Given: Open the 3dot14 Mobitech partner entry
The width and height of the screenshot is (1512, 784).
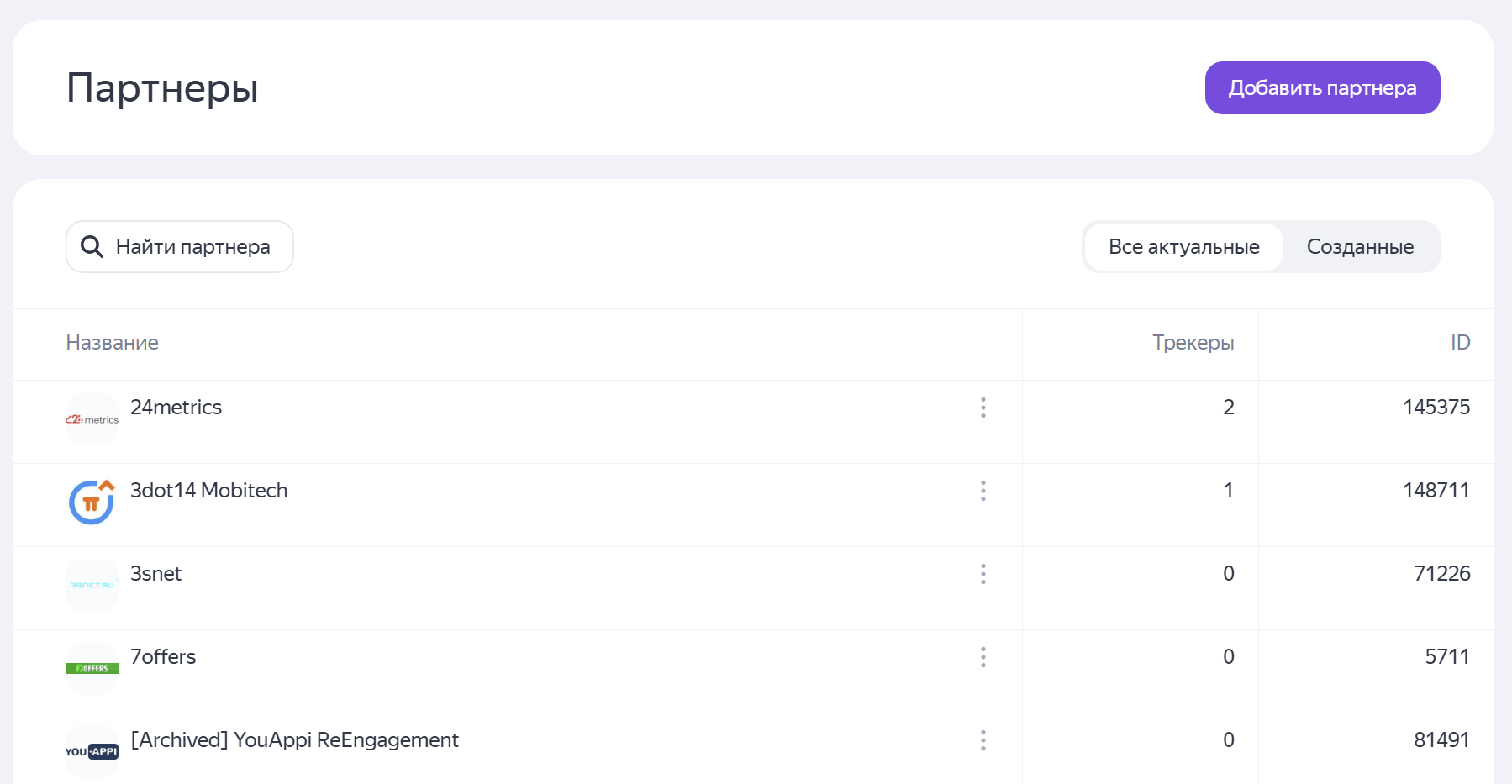Looking at the screenshot, I should pos(208,491).
